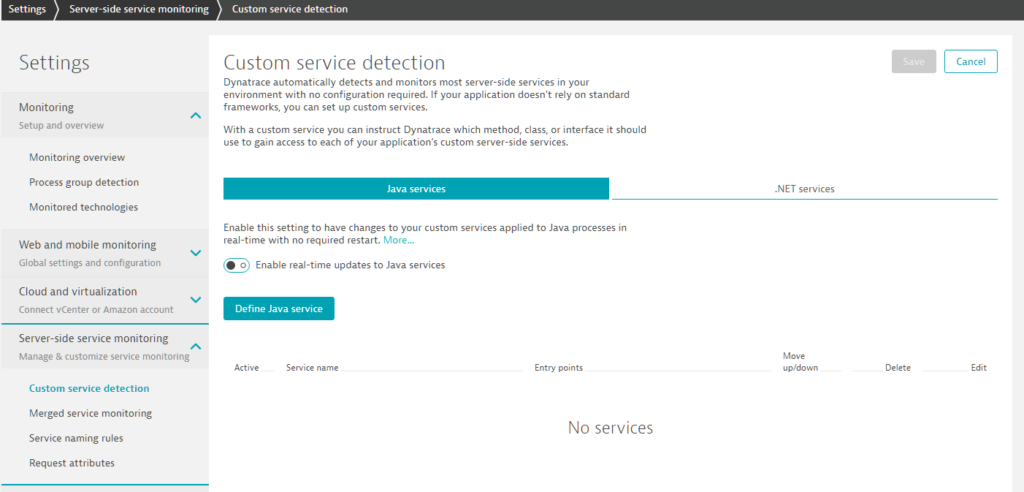This screenshot has width=1024, height=492.
Task: Click the Service name column header
Action: click(312, 368)
